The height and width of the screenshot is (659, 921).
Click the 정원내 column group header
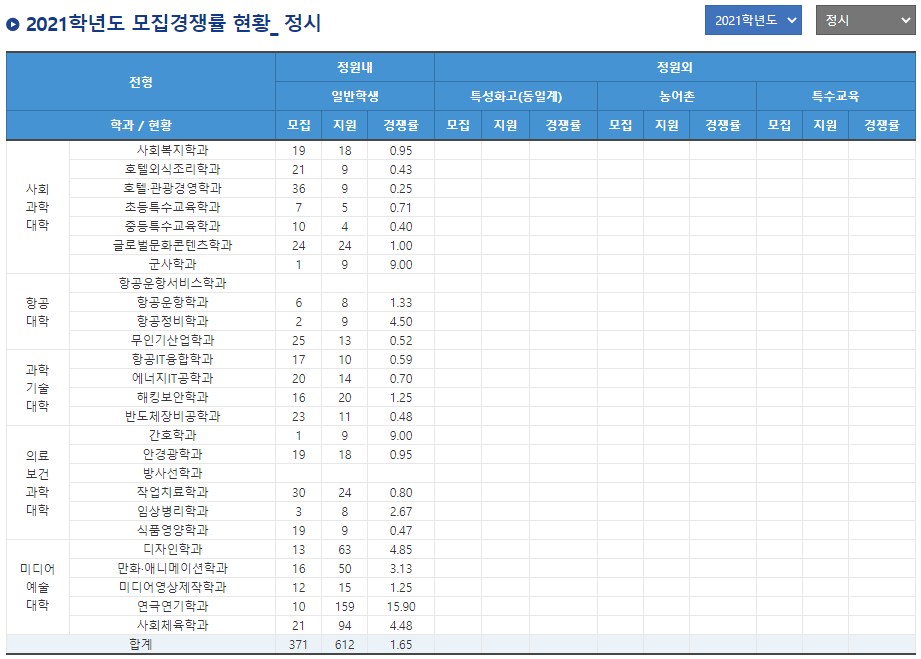[355, 68]
